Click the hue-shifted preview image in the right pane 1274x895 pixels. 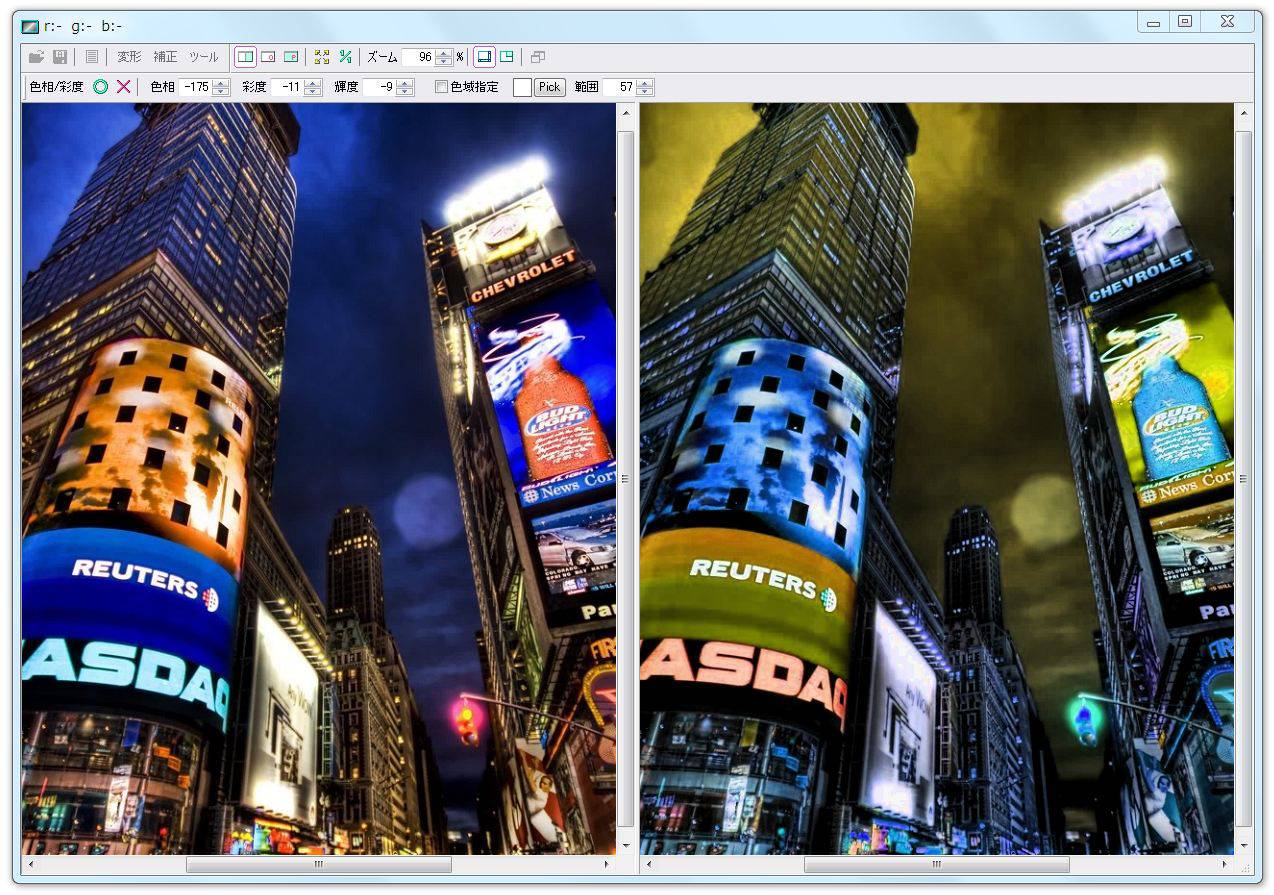(x=937, y=478)
